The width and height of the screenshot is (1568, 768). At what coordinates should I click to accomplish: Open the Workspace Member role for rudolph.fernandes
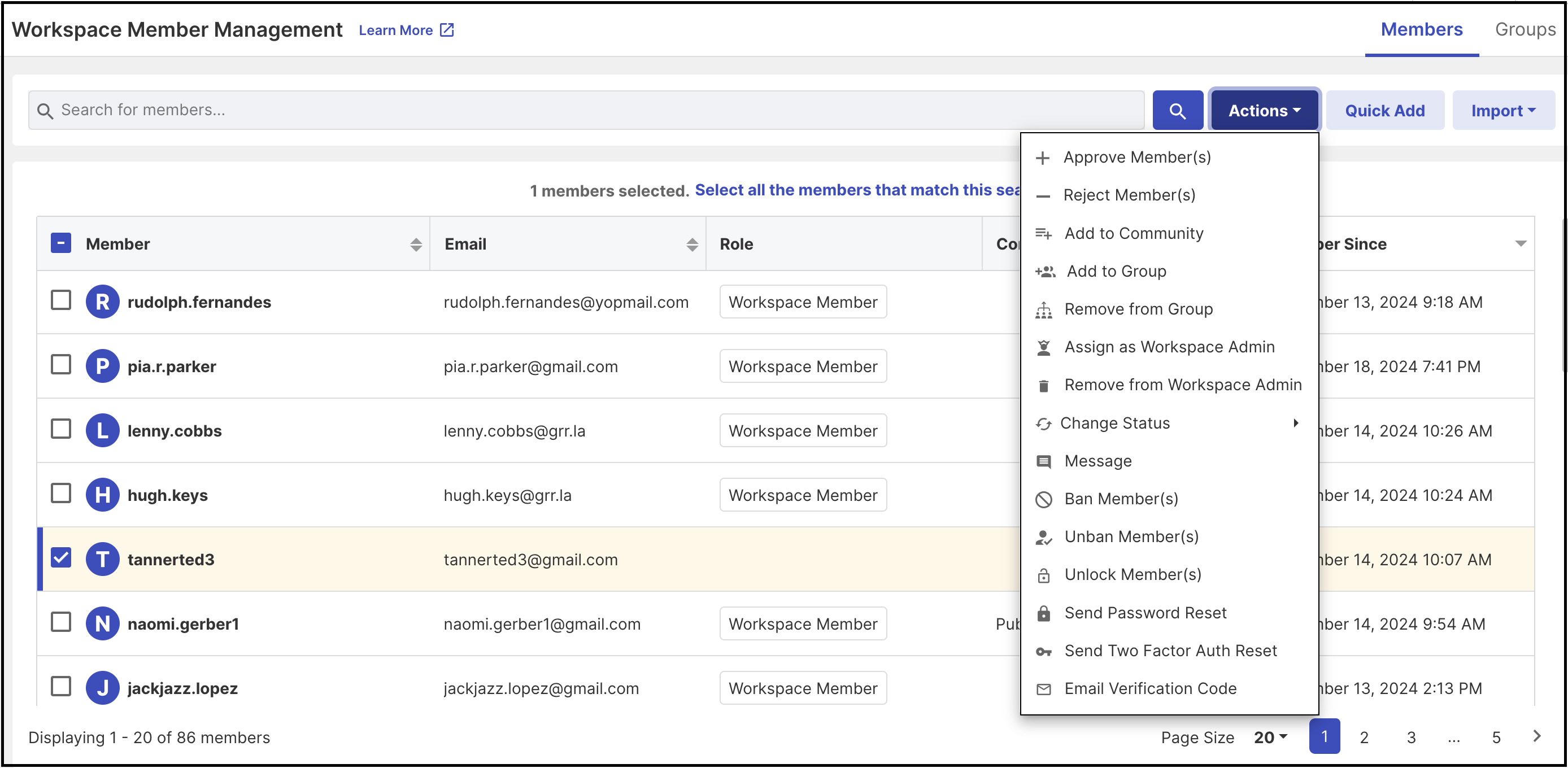click(x=803, y=302)
